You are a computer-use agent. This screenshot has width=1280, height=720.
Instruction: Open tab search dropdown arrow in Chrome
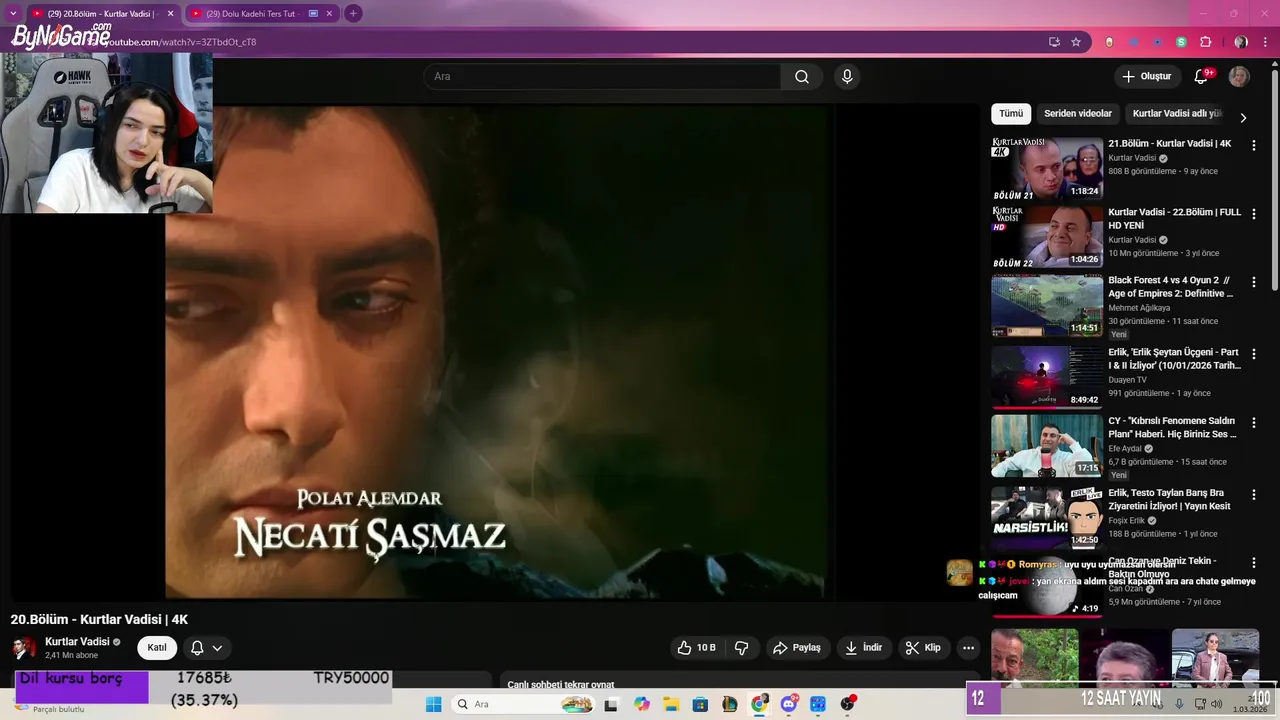pos(12,14)
